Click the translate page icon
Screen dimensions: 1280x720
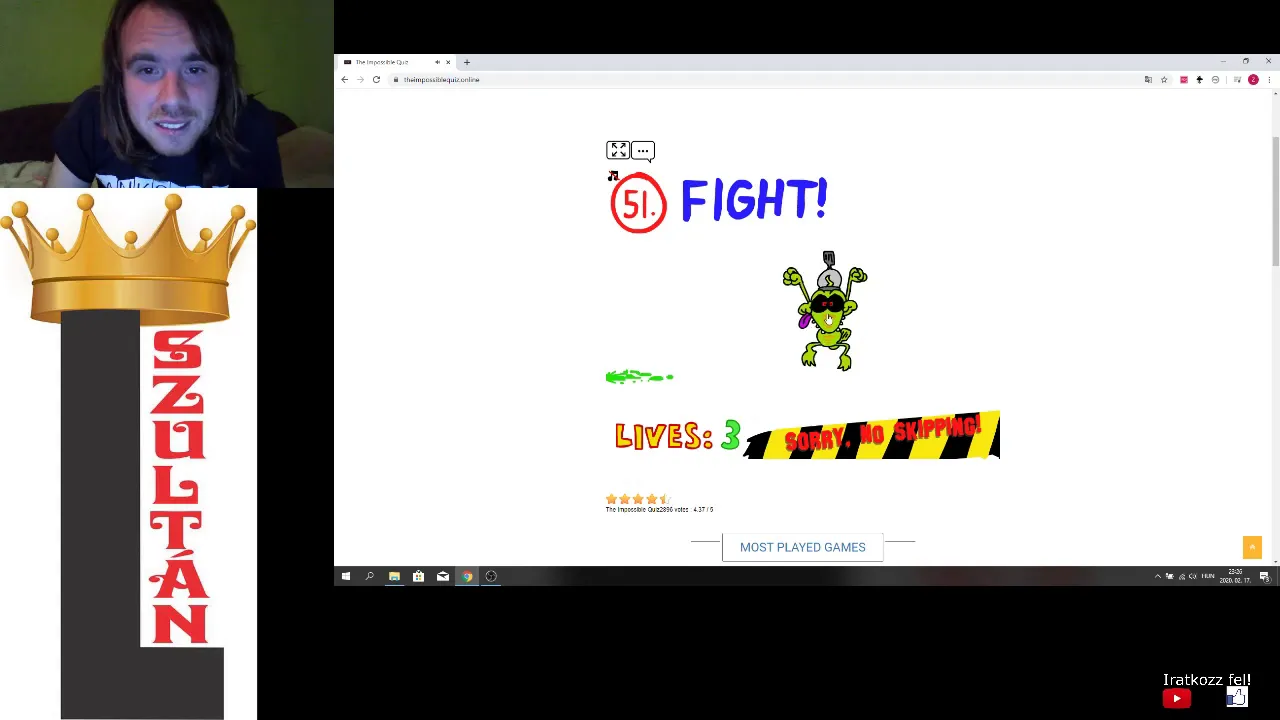(1148, 80)
